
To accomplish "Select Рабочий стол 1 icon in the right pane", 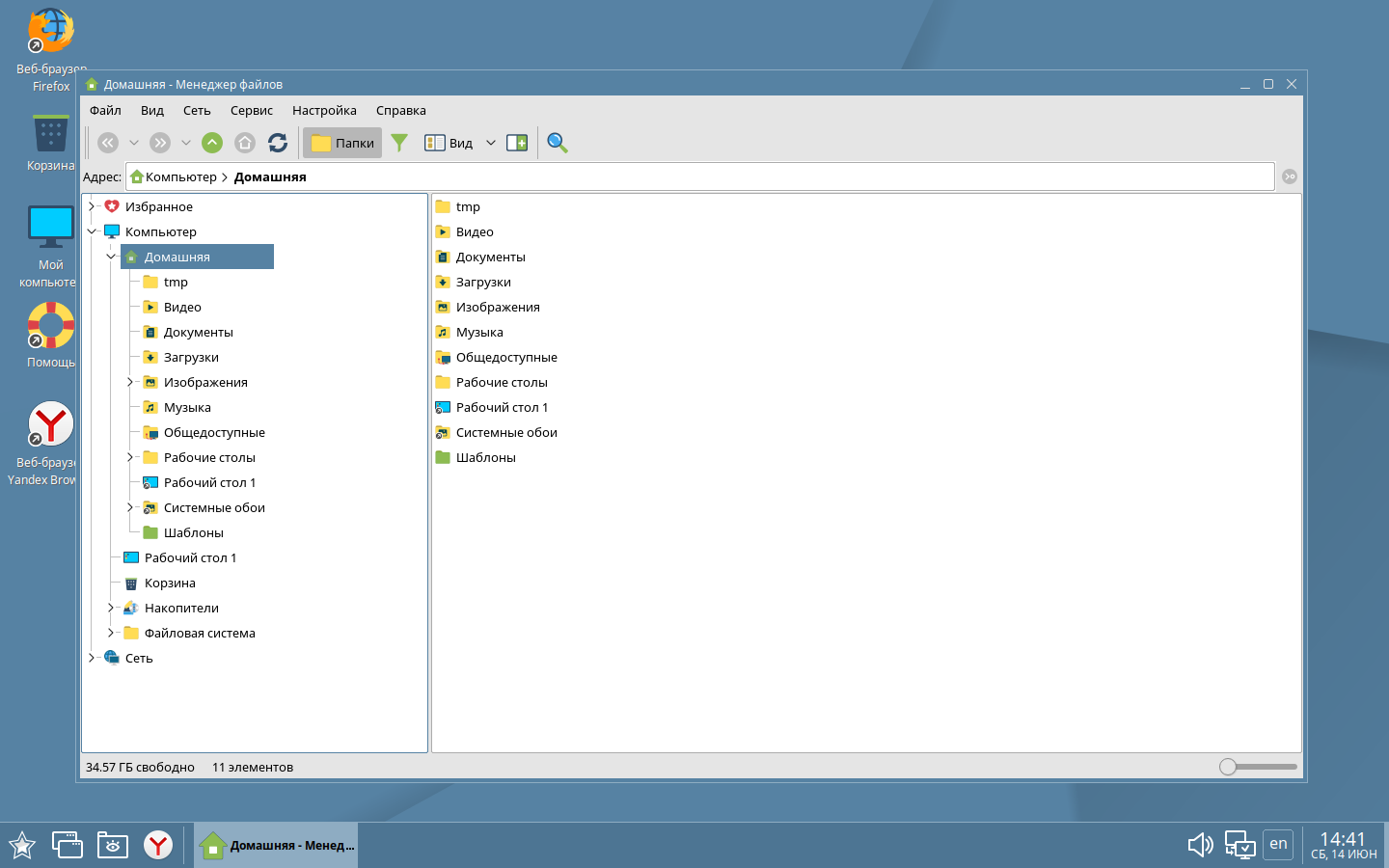I will click(x=443, y=407).
